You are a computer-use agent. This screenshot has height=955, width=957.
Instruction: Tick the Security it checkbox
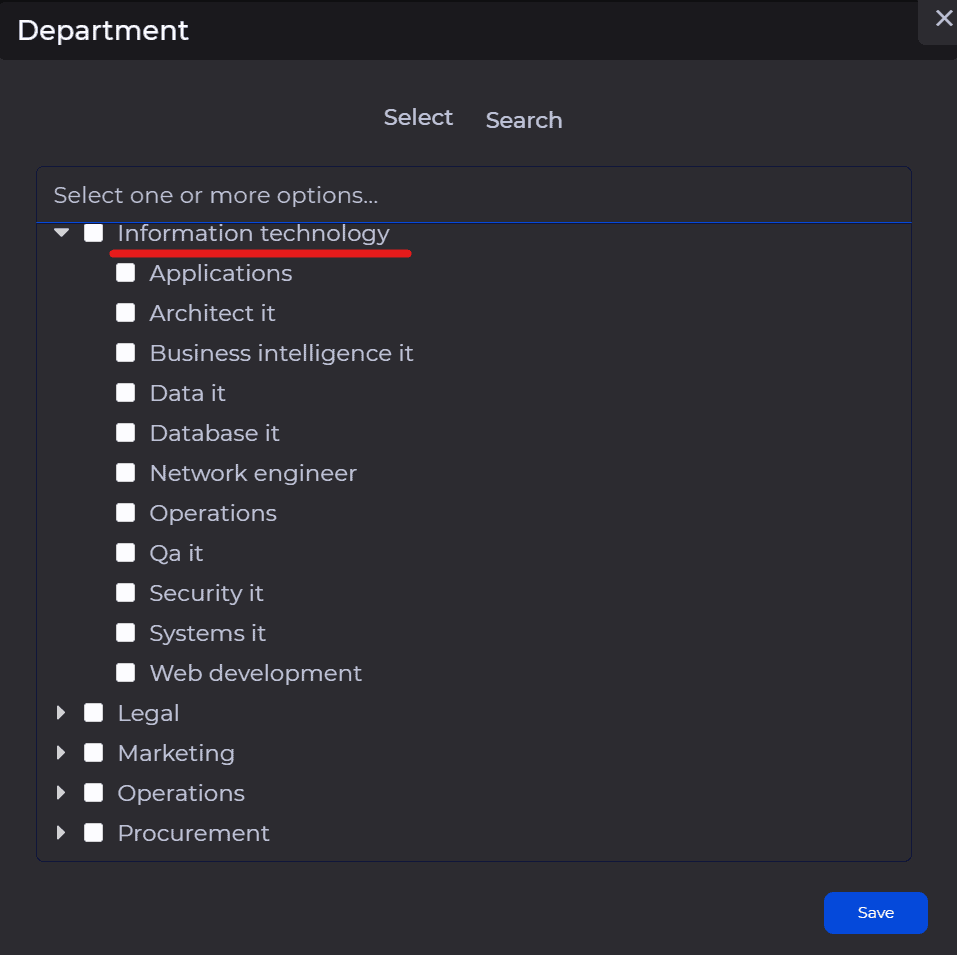click(126, 593)
